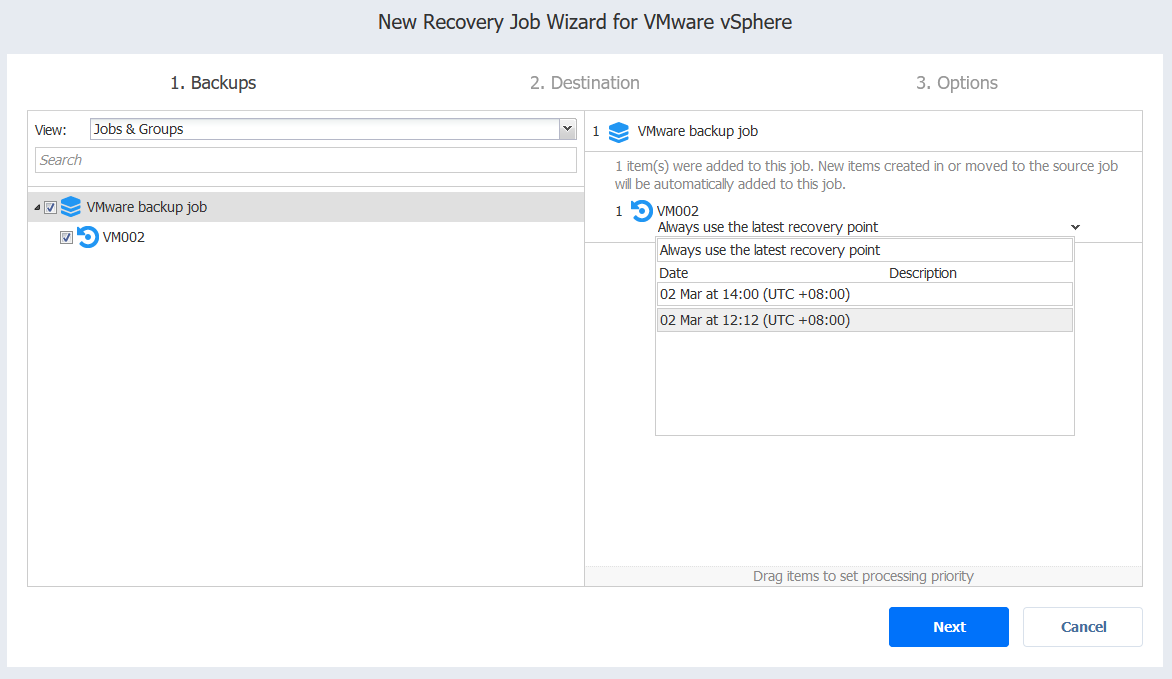Click the VM002 recovery icon in left tree
The image size is (1172, 679).
point(87,237)
